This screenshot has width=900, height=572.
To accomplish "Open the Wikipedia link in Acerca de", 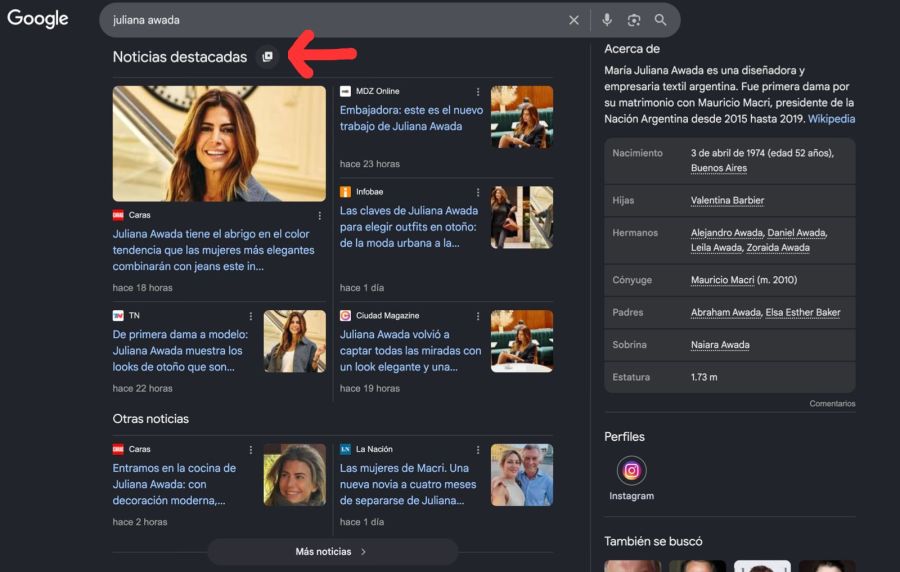I will pos(831,119).
